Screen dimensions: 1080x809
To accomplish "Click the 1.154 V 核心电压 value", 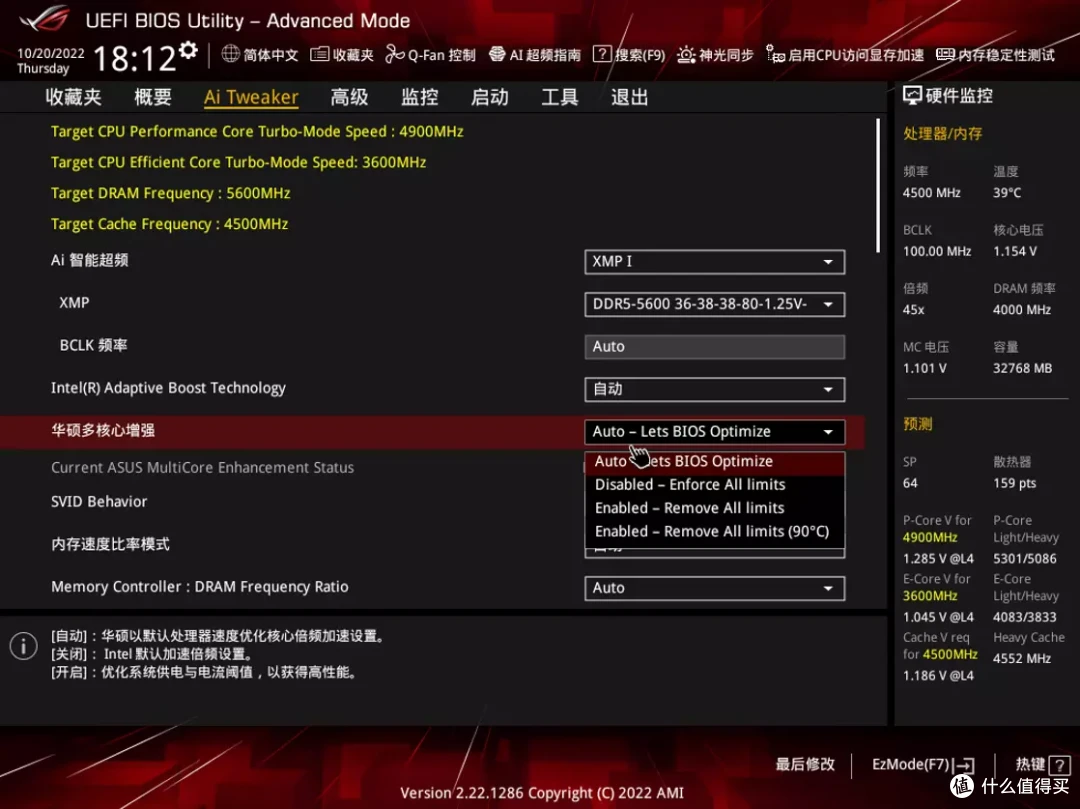I will click(1015, 251).
